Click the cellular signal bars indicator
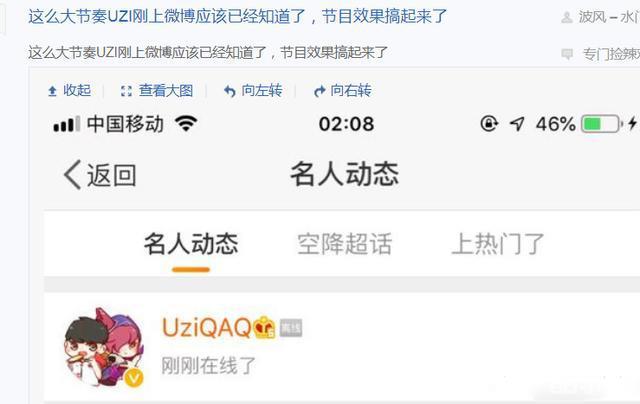 pyautogui.click(x=67, y=124)
